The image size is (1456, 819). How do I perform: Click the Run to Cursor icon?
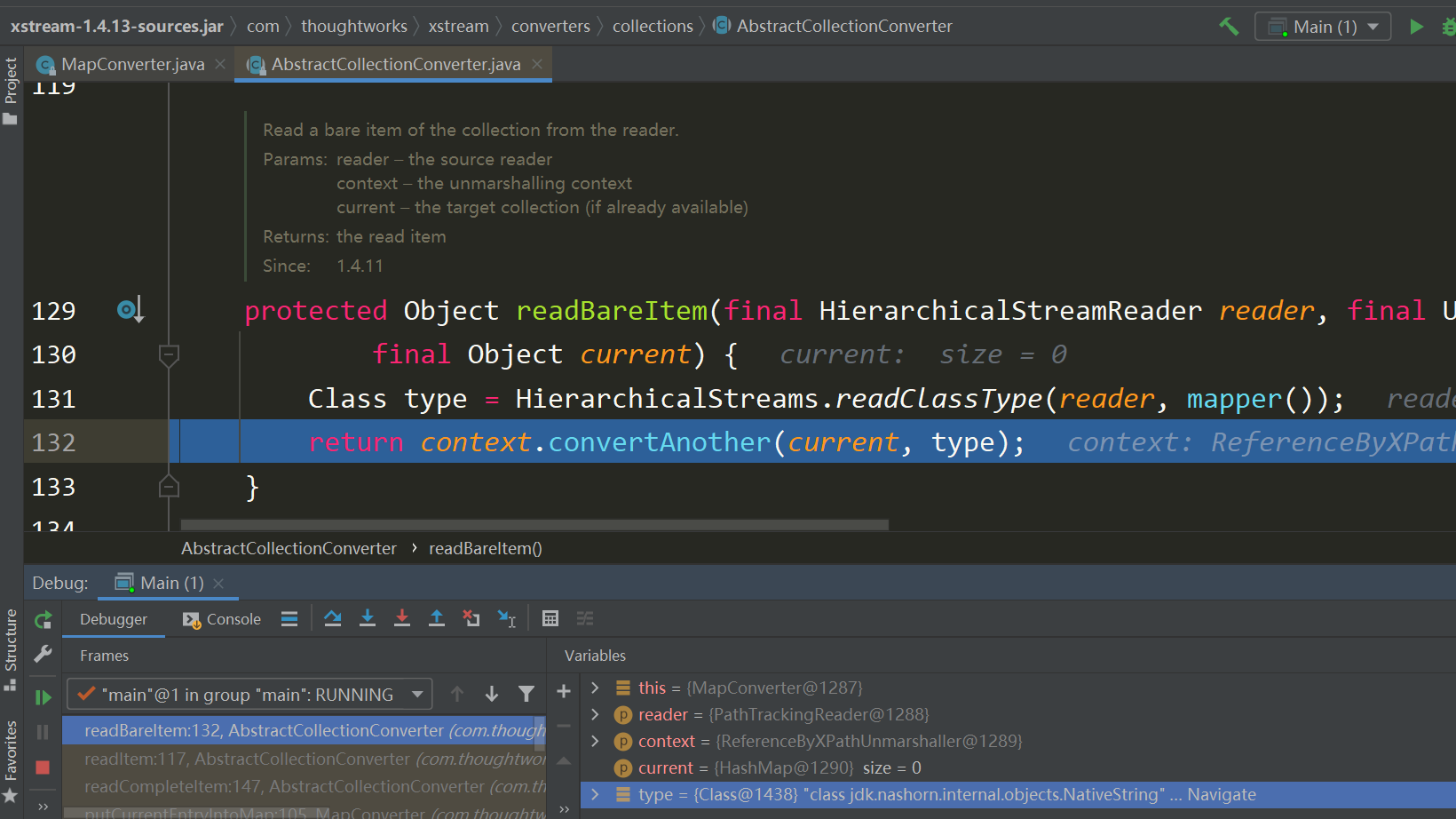tap(507, 618)
